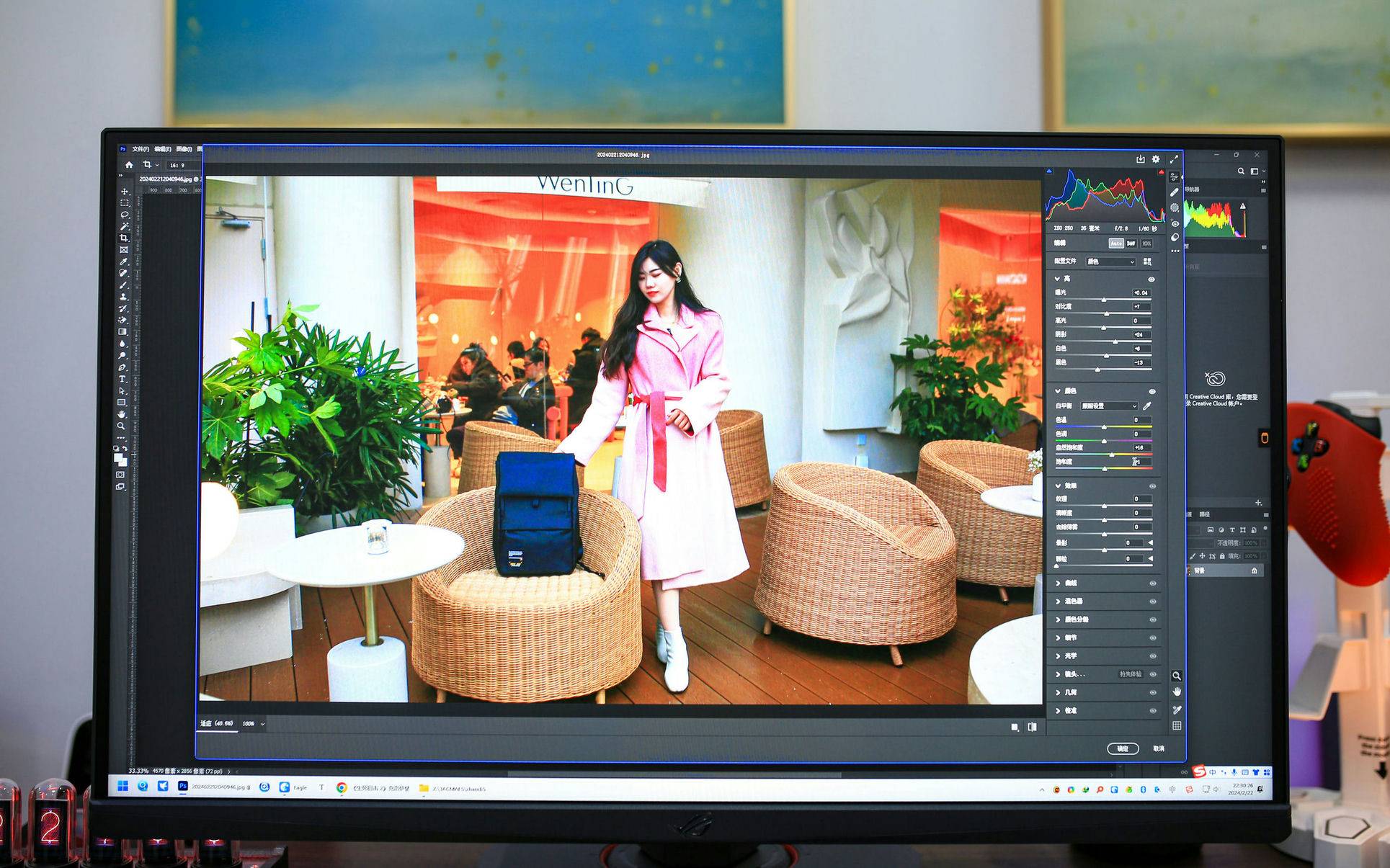Click the white balance eyedropper icon

[1147, 406]
